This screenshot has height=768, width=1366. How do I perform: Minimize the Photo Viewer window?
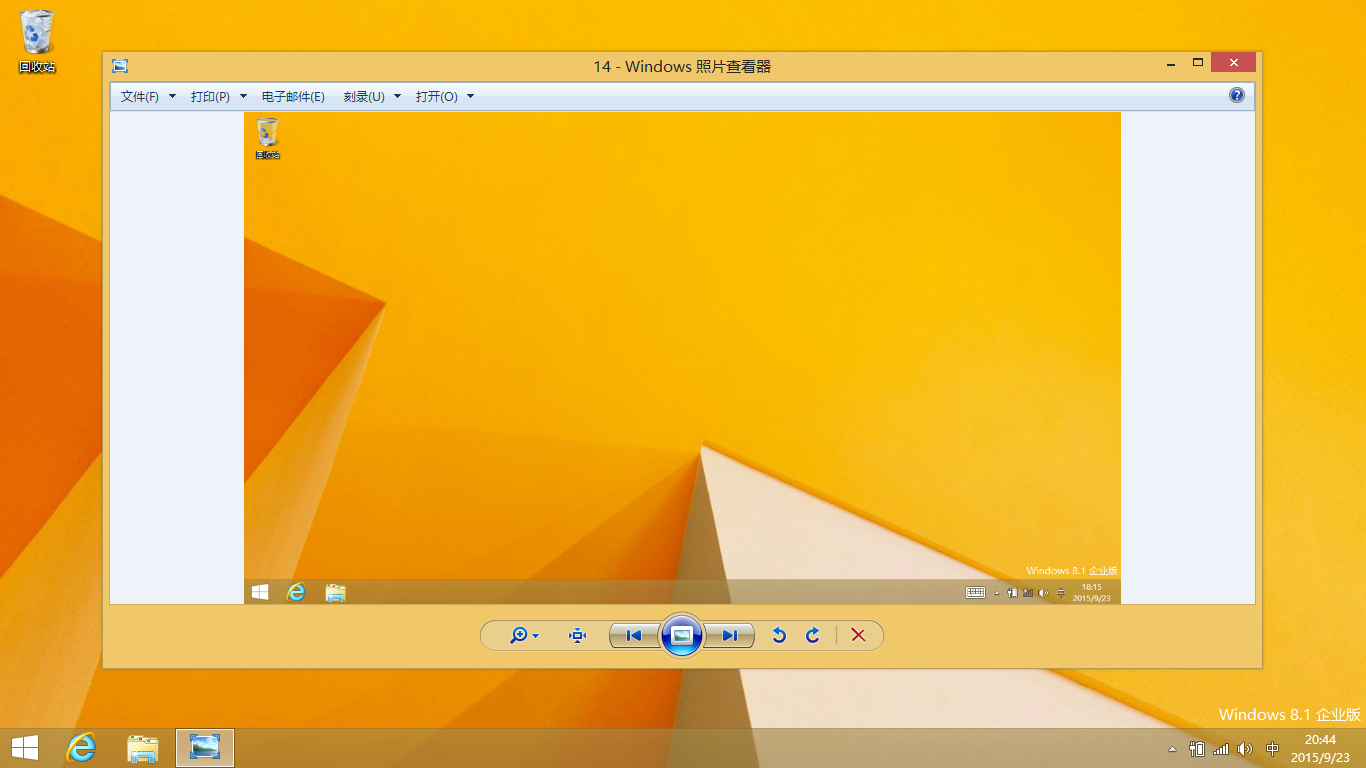point(1170,63)
